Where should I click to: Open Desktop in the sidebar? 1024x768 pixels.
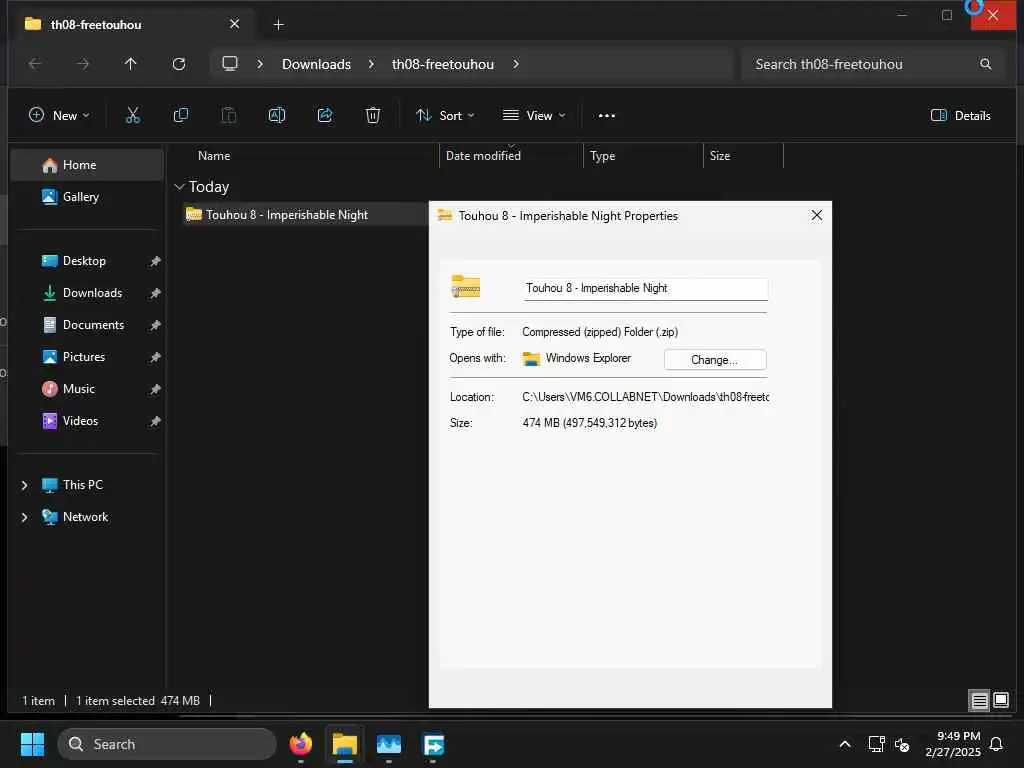87,261
